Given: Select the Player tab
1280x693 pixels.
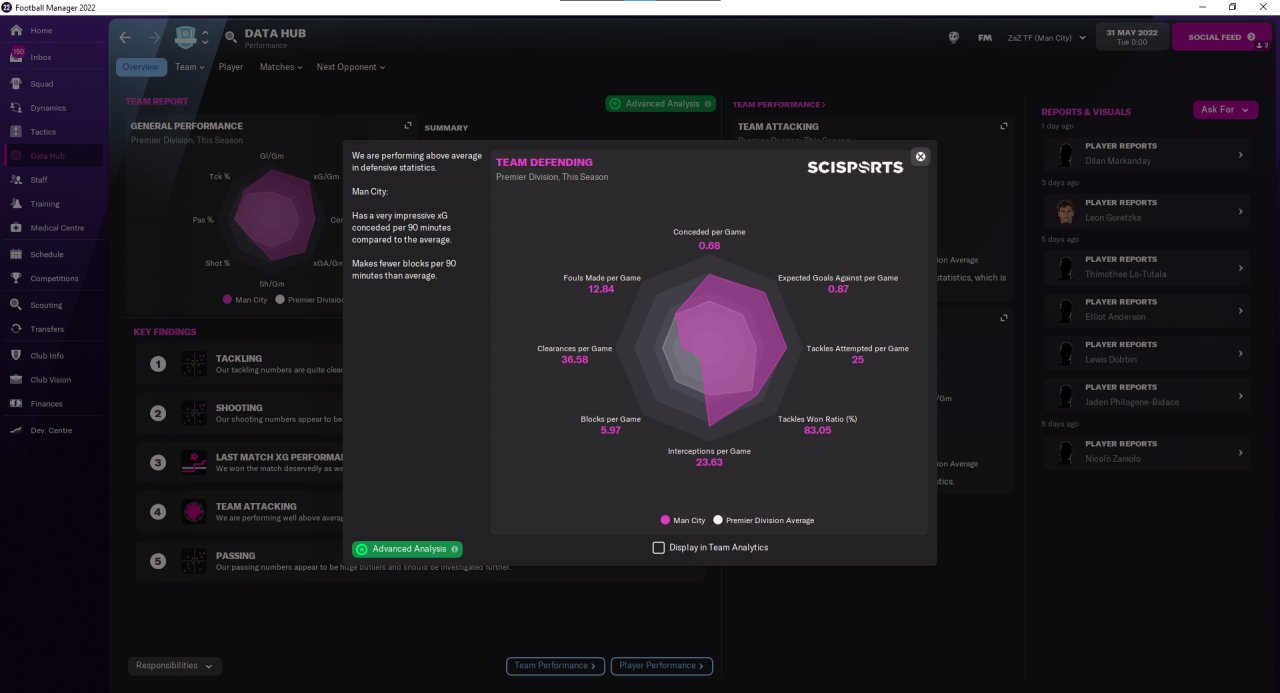Looking at the screenshot, I should coord(231,67).
